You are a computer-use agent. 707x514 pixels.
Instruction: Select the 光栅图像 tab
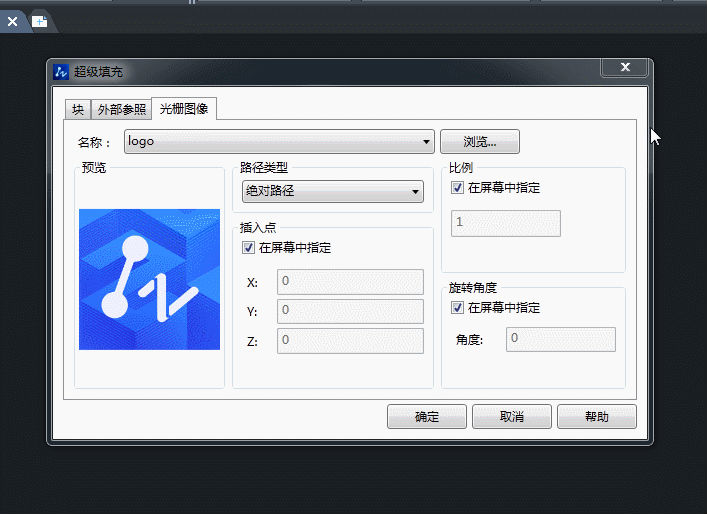[x=184, y=109]
